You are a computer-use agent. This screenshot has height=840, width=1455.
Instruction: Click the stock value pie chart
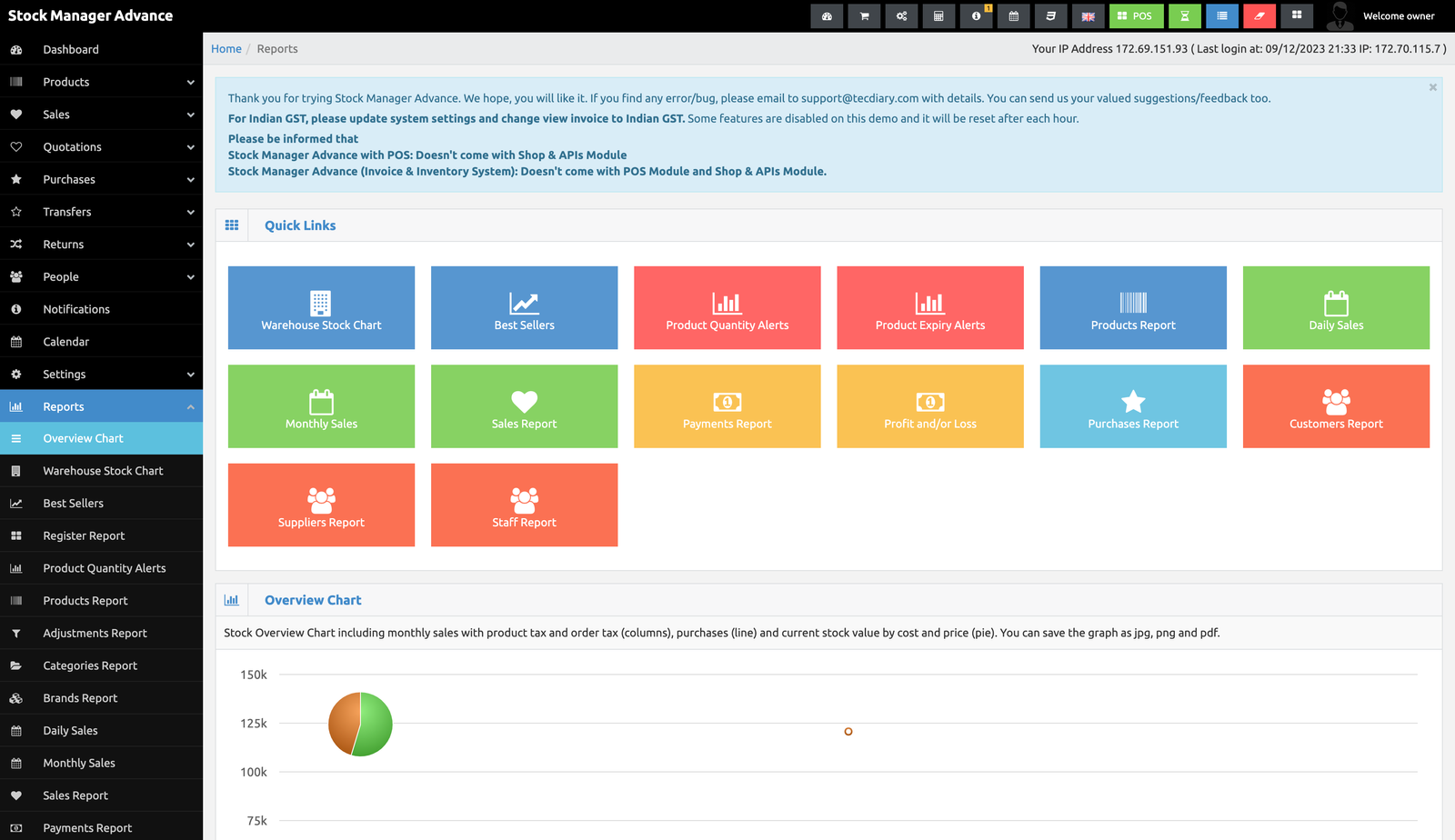360,725
